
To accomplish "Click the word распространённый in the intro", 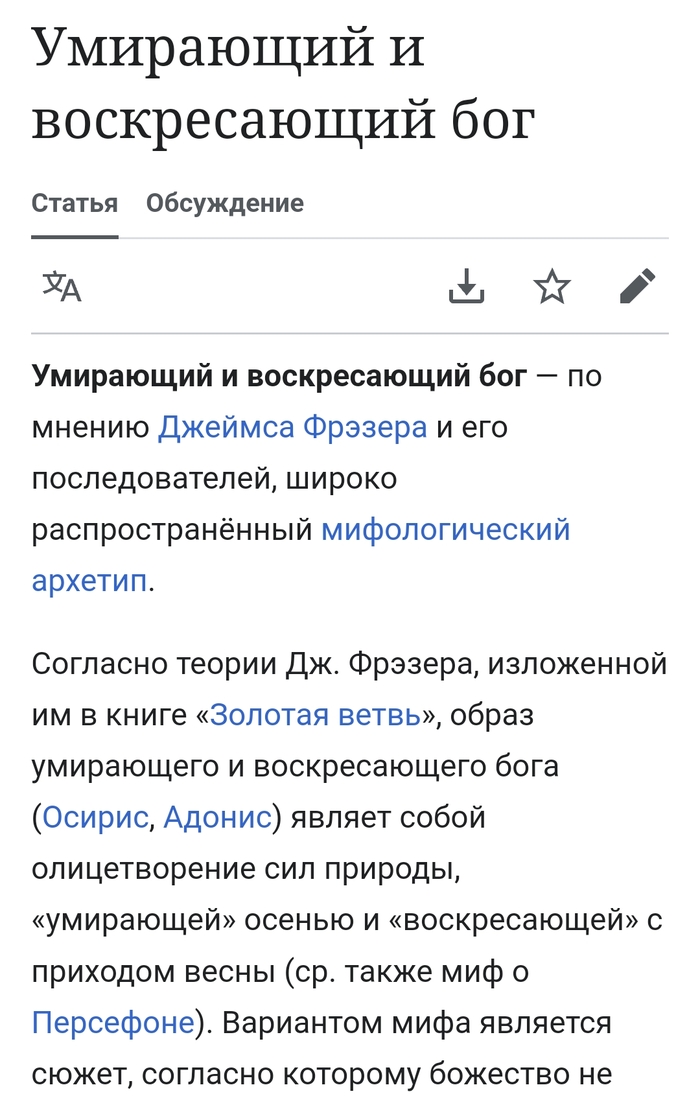I will tap(172, 529).
